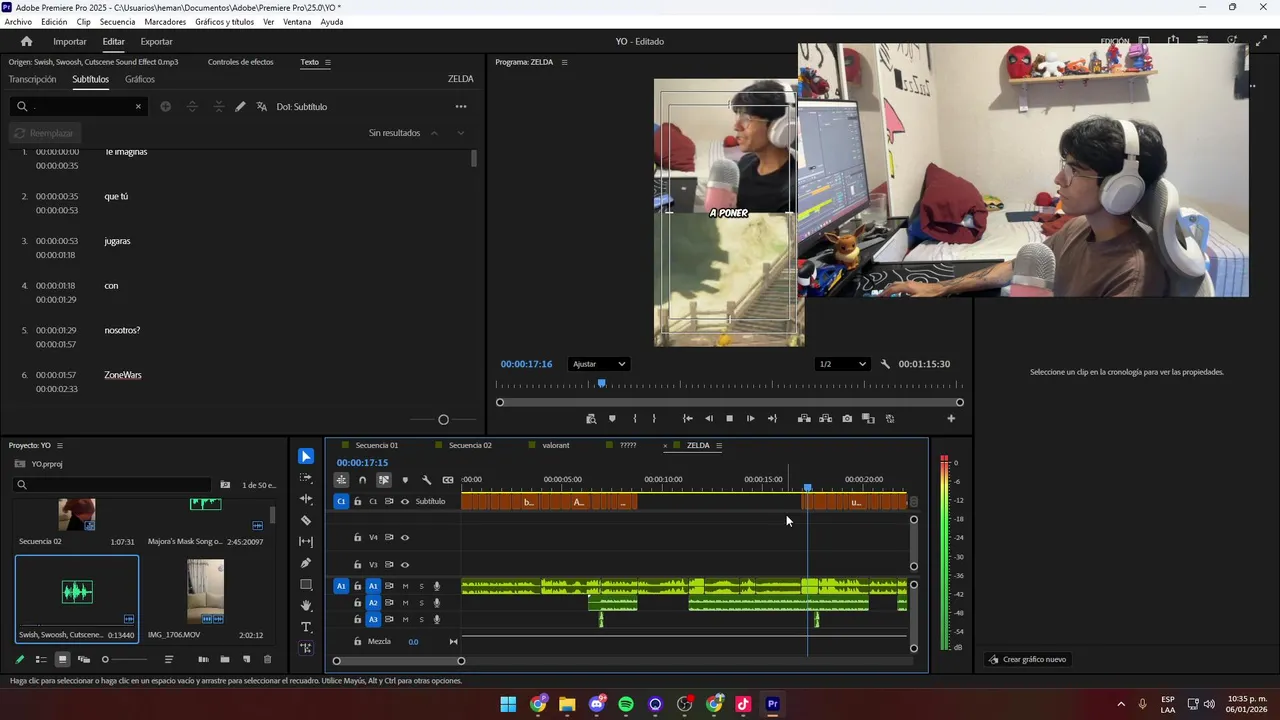
Task: Open the Programa: ZELDA panel menu
Action: [x=564, y=62]
